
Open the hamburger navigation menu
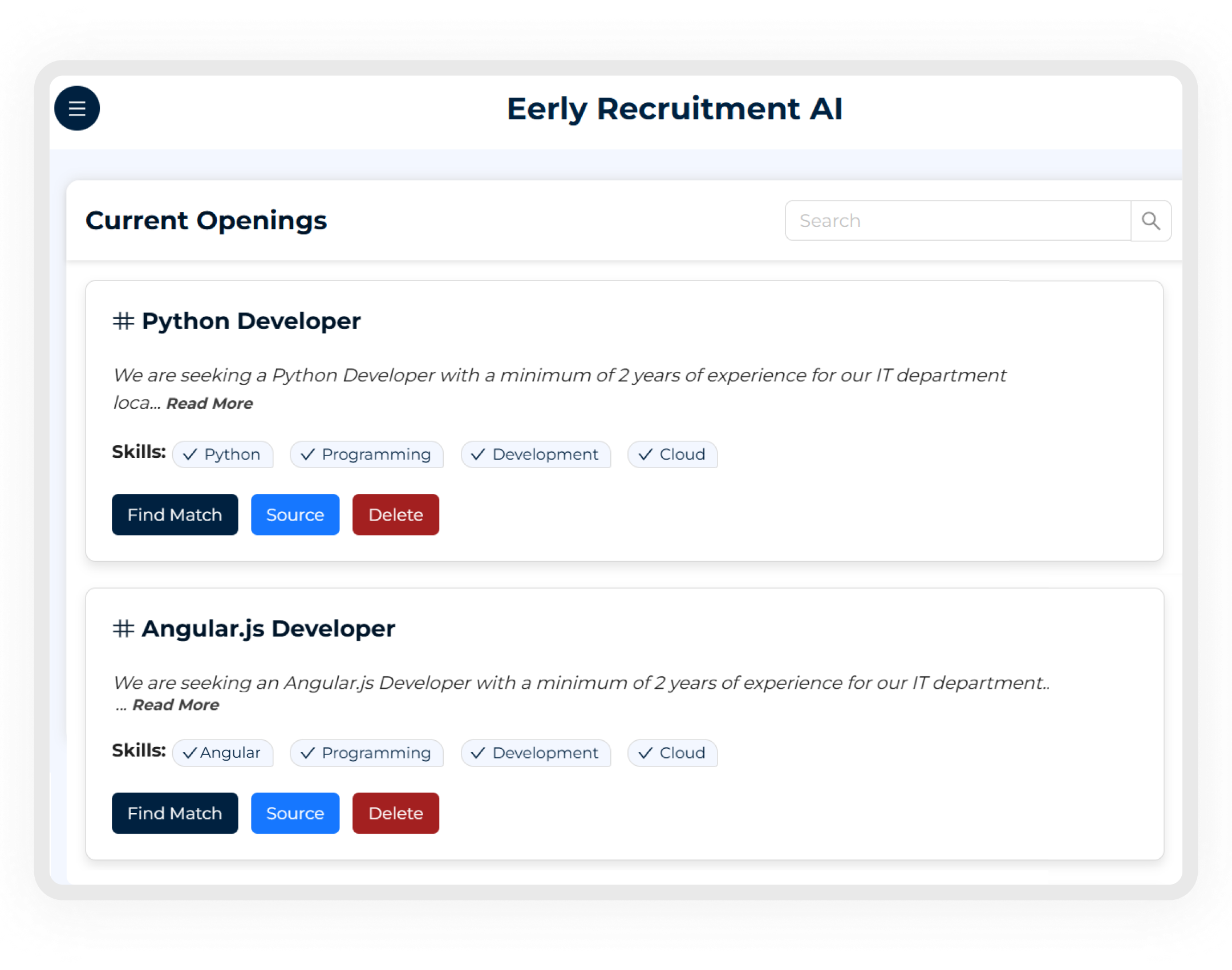pos(77,108)
